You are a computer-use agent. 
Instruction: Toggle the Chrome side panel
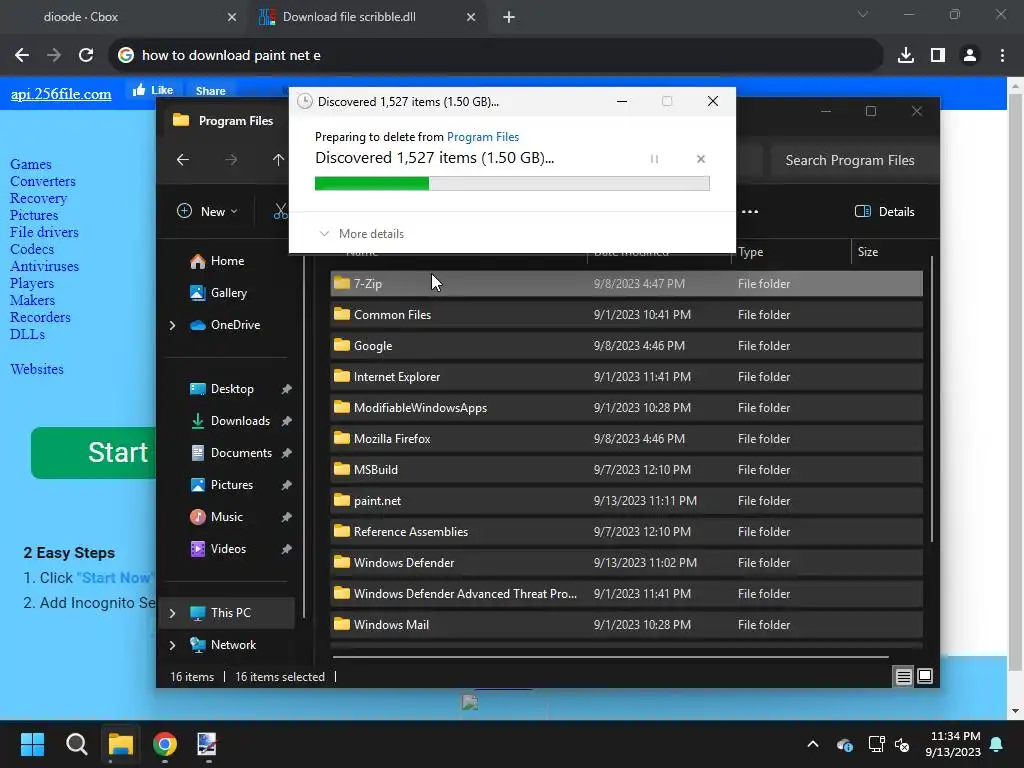click(938, 55)
